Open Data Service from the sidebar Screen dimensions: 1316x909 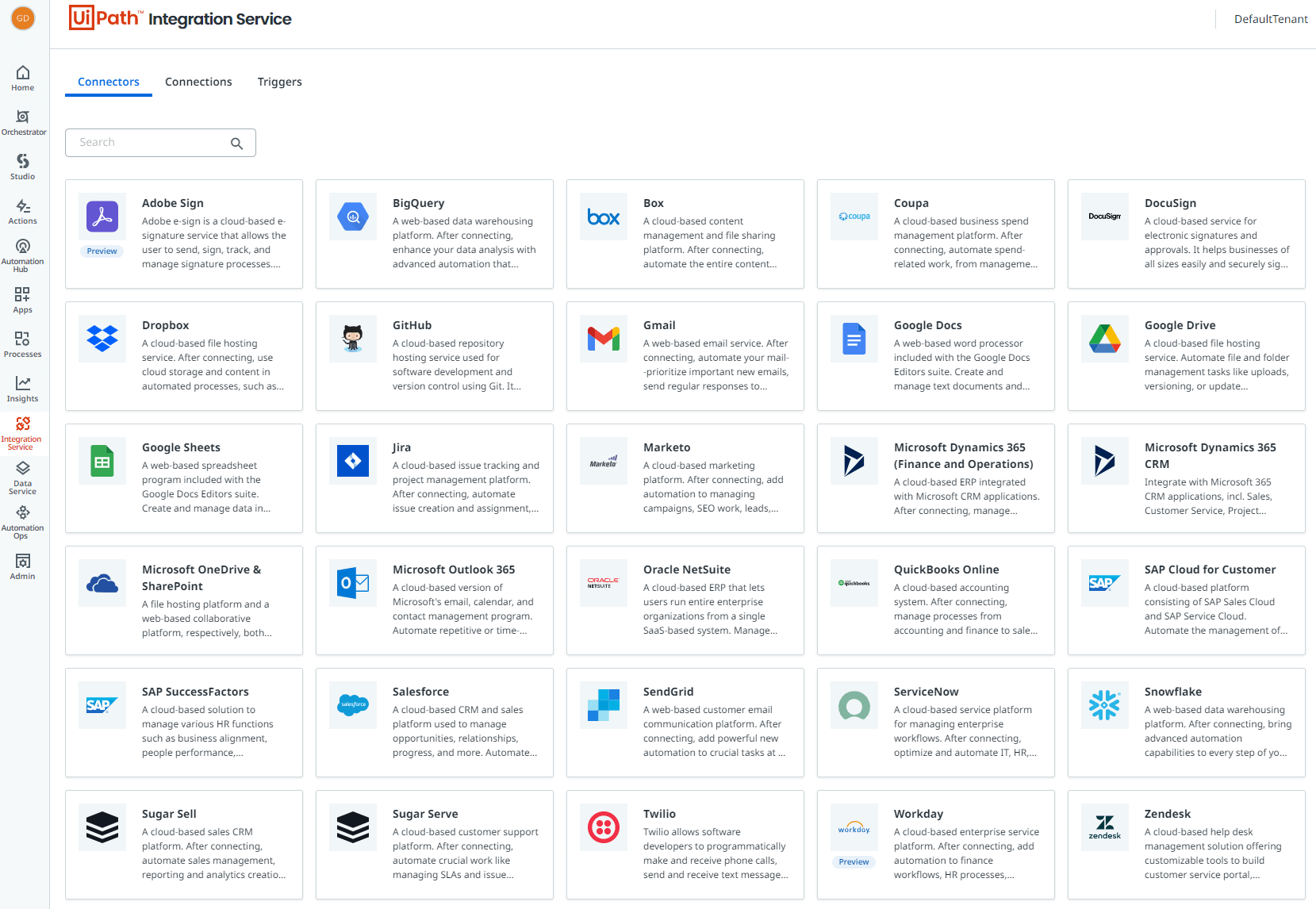tap(23, 478)
